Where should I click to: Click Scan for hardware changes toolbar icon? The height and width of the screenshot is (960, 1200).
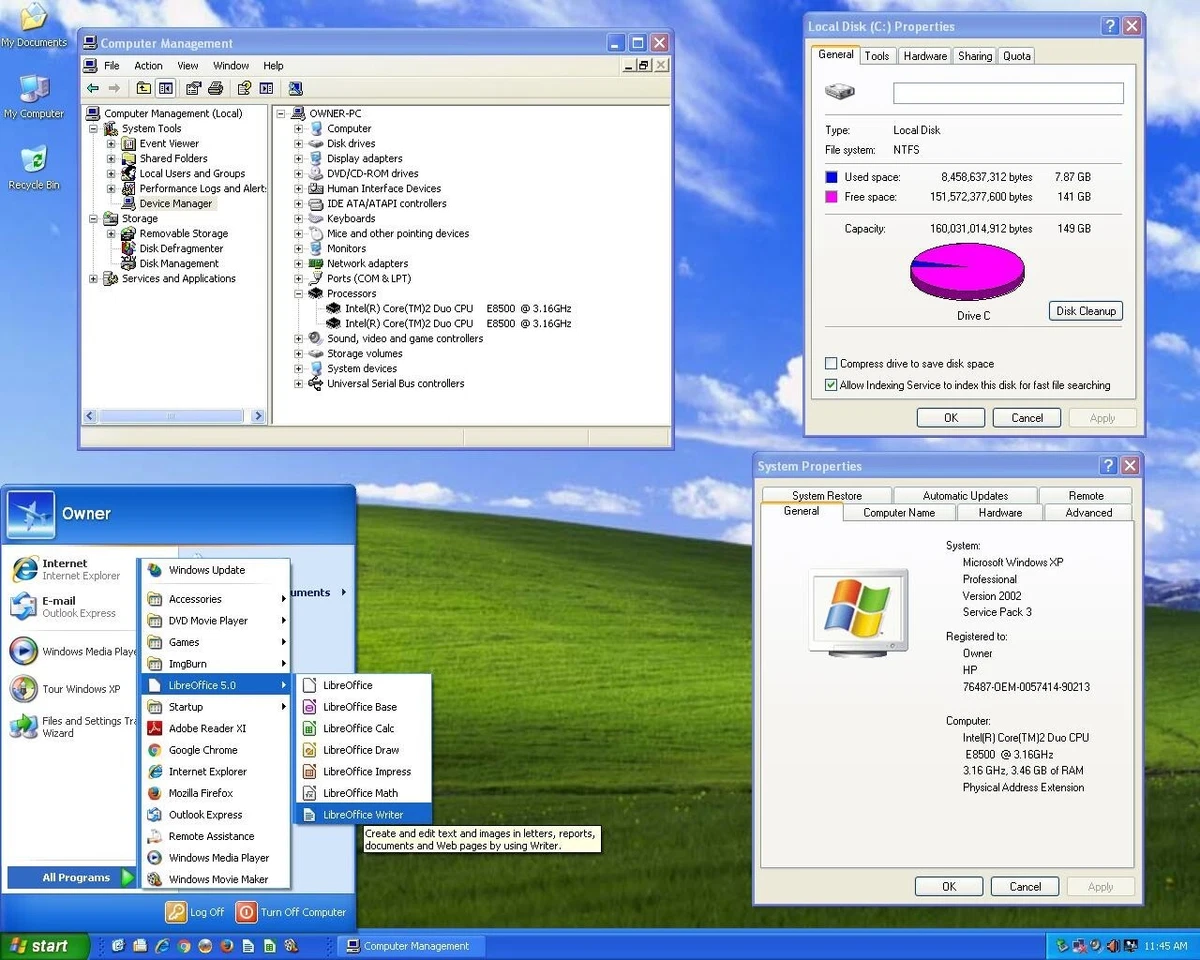click(295, 88)
